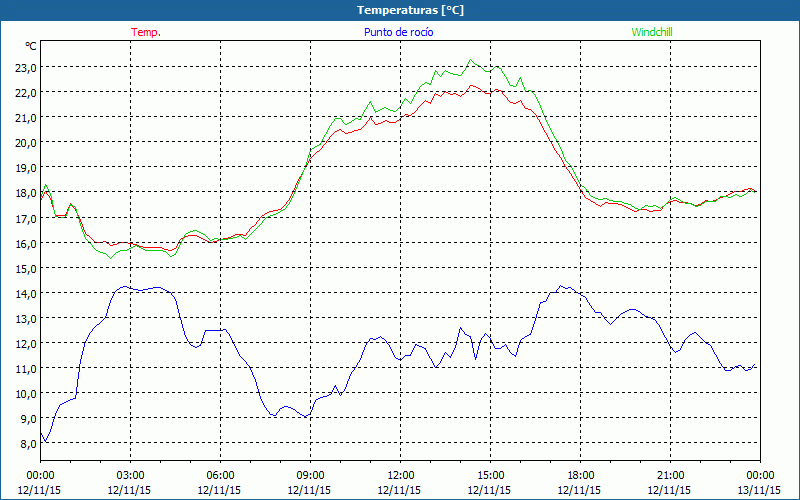Click the 8,0 y-axis value
This screenshot has height=500, width=800.
click(x=28, y=443)
